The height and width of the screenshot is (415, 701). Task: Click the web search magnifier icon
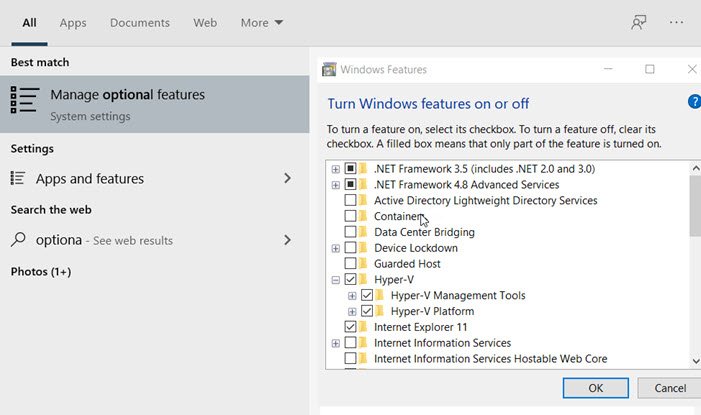tap(17, 240)
